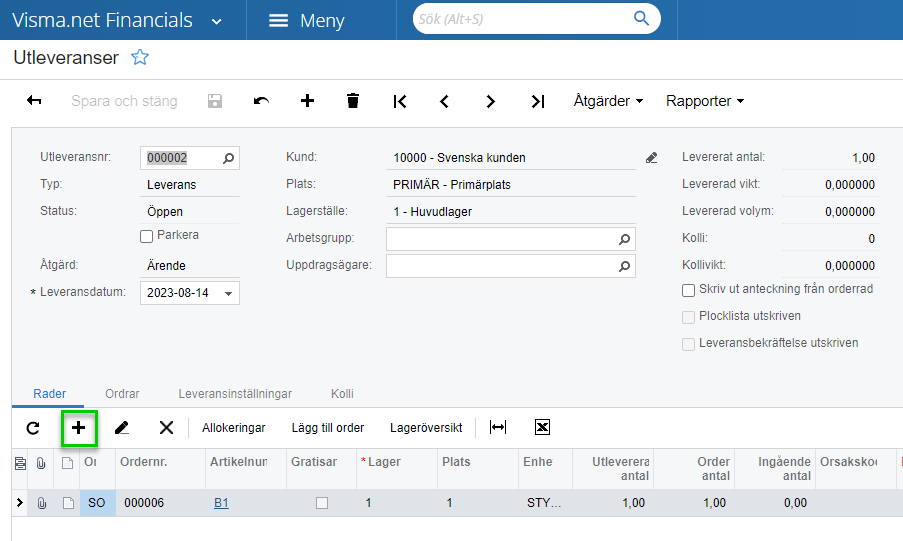Viewport: 903px width, 541px height.
Task: Open Uppdragsägare lookup magnifier
Action: click(x=624, y=266)
